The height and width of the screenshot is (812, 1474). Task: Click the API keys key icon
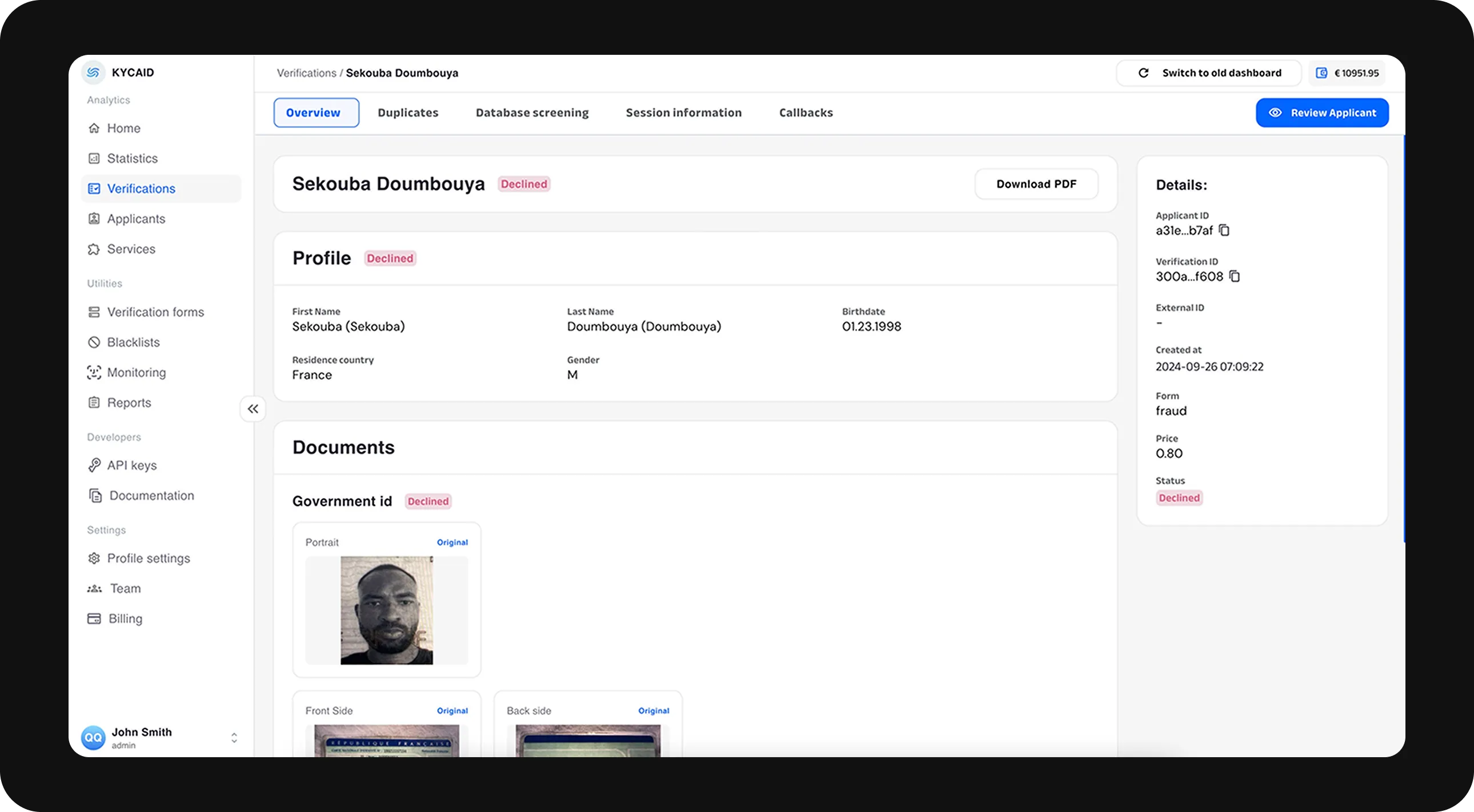click(94, 465)
